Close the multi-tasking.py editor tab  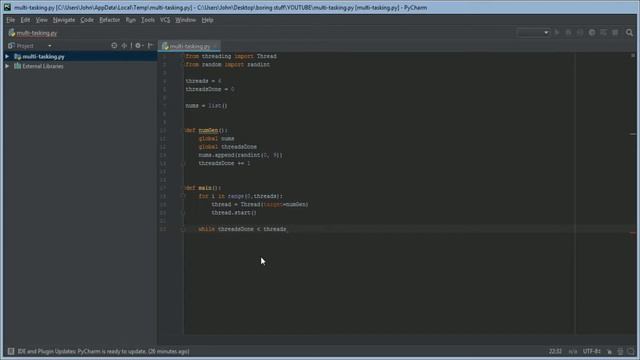pyautogui.click(x=215, y=46)
